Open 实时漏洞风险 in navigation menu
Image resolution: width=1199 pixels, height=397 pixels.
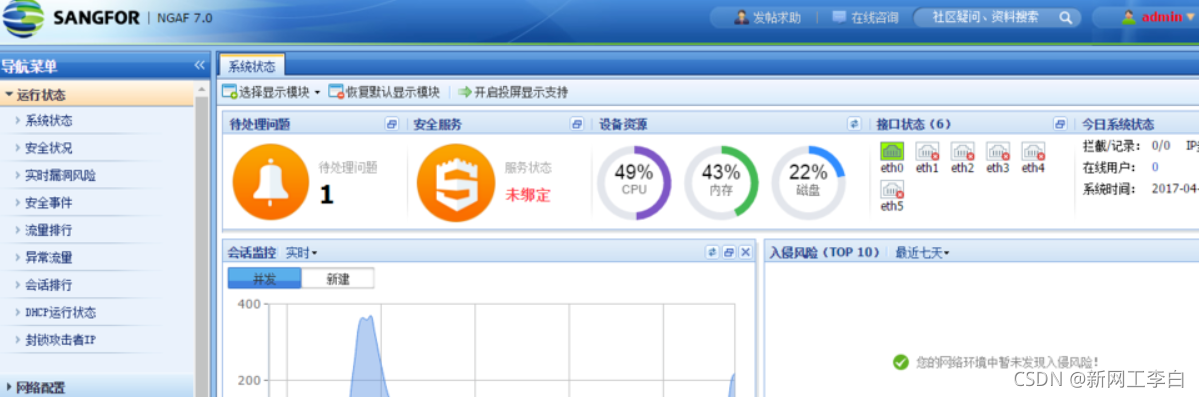pyautogui.click(x=61, y=175)
